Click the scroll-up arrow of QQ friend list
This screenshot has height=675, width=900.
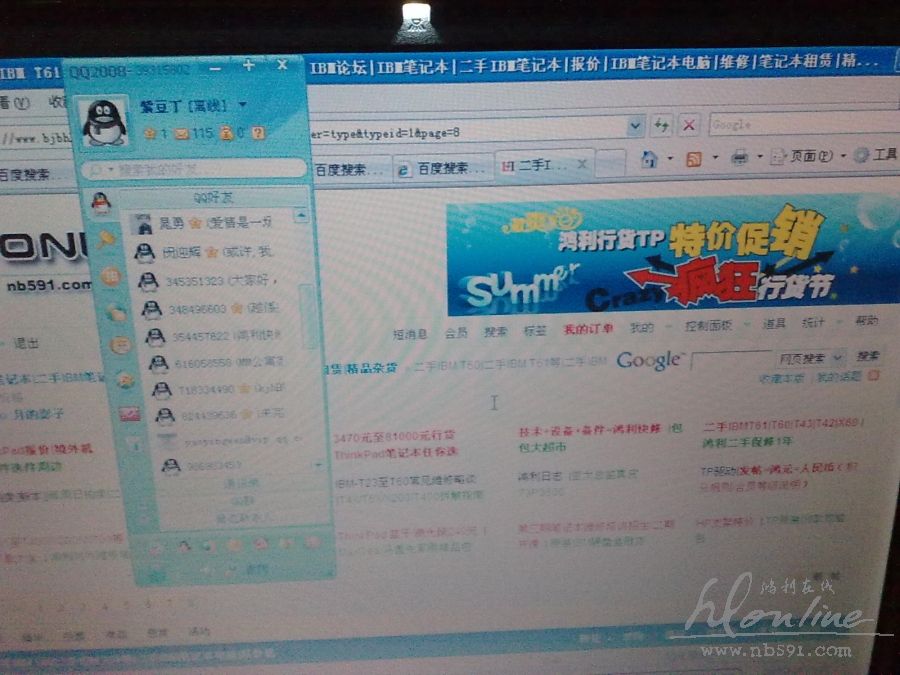click(301, 216)
